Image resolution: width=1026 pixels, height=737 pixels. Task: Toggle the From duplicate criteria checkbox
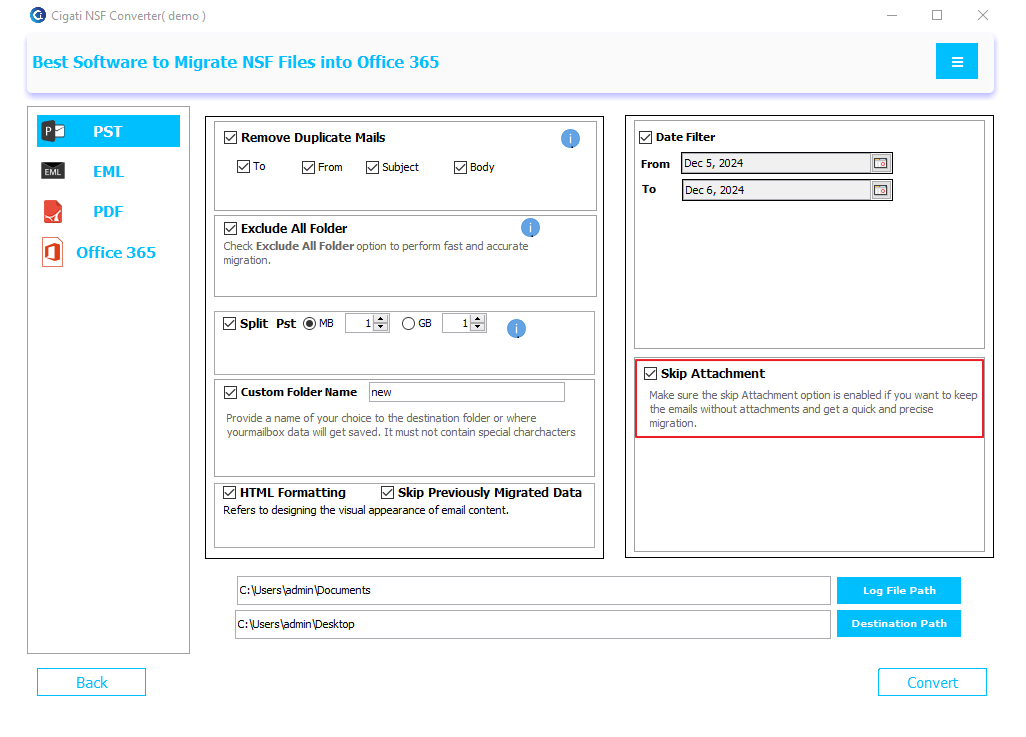coord(308,168)
